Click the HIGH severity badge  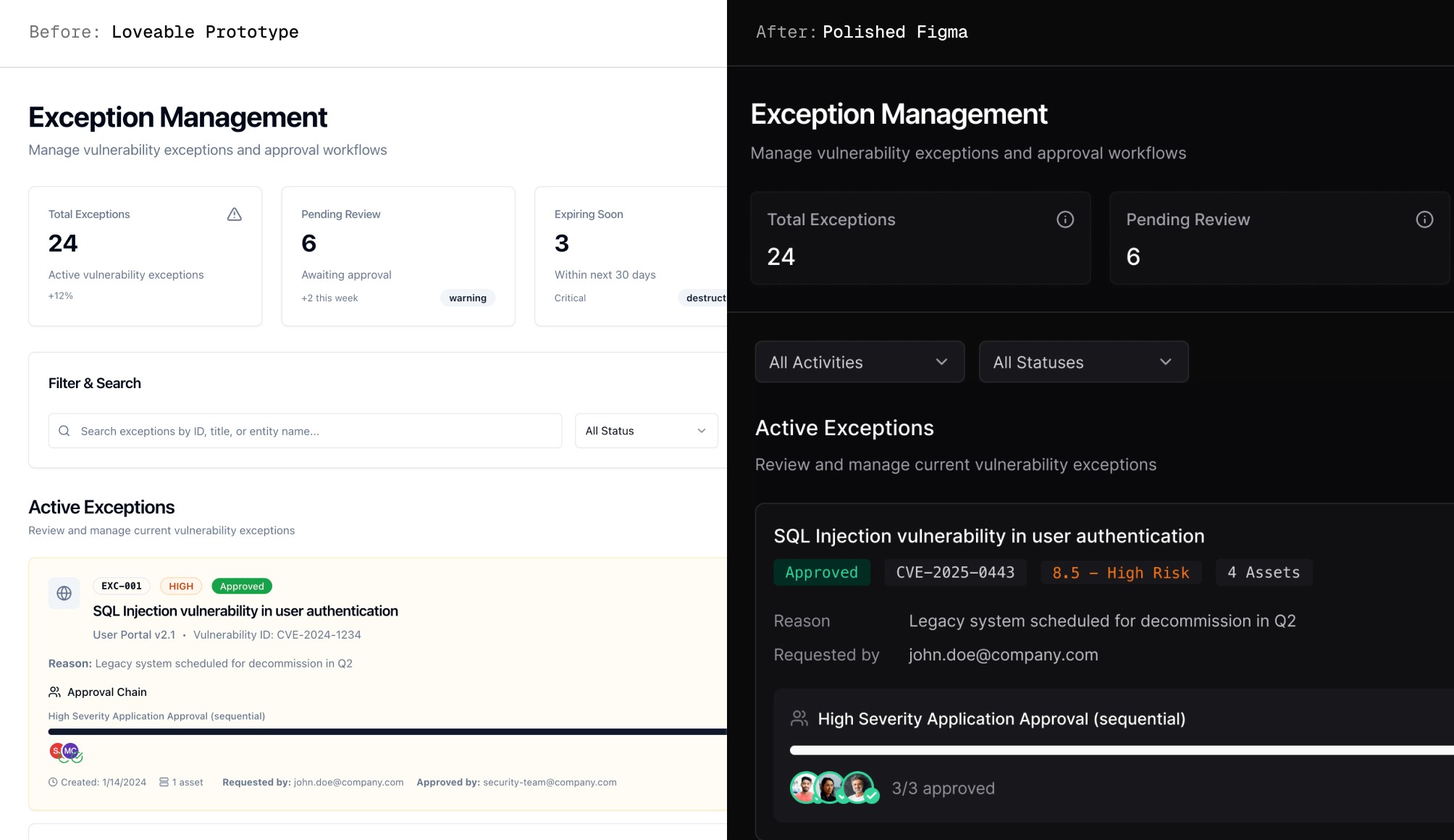(181, 586)
